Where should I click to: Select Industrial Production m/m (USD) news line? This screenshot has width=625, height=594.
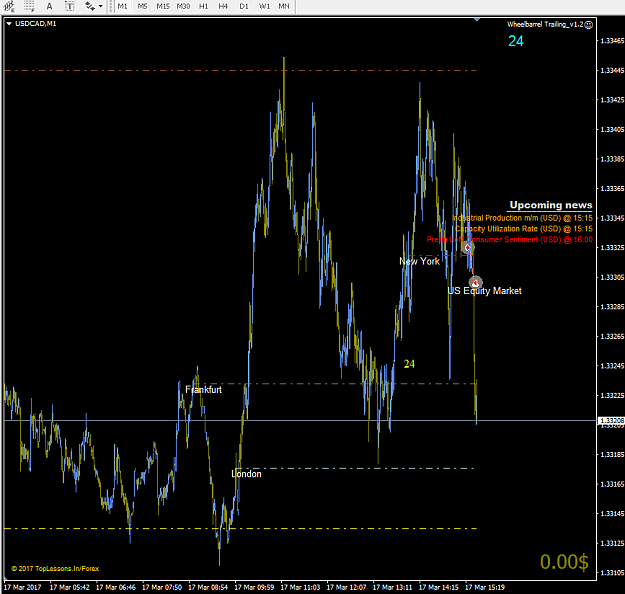click(523, 218)
